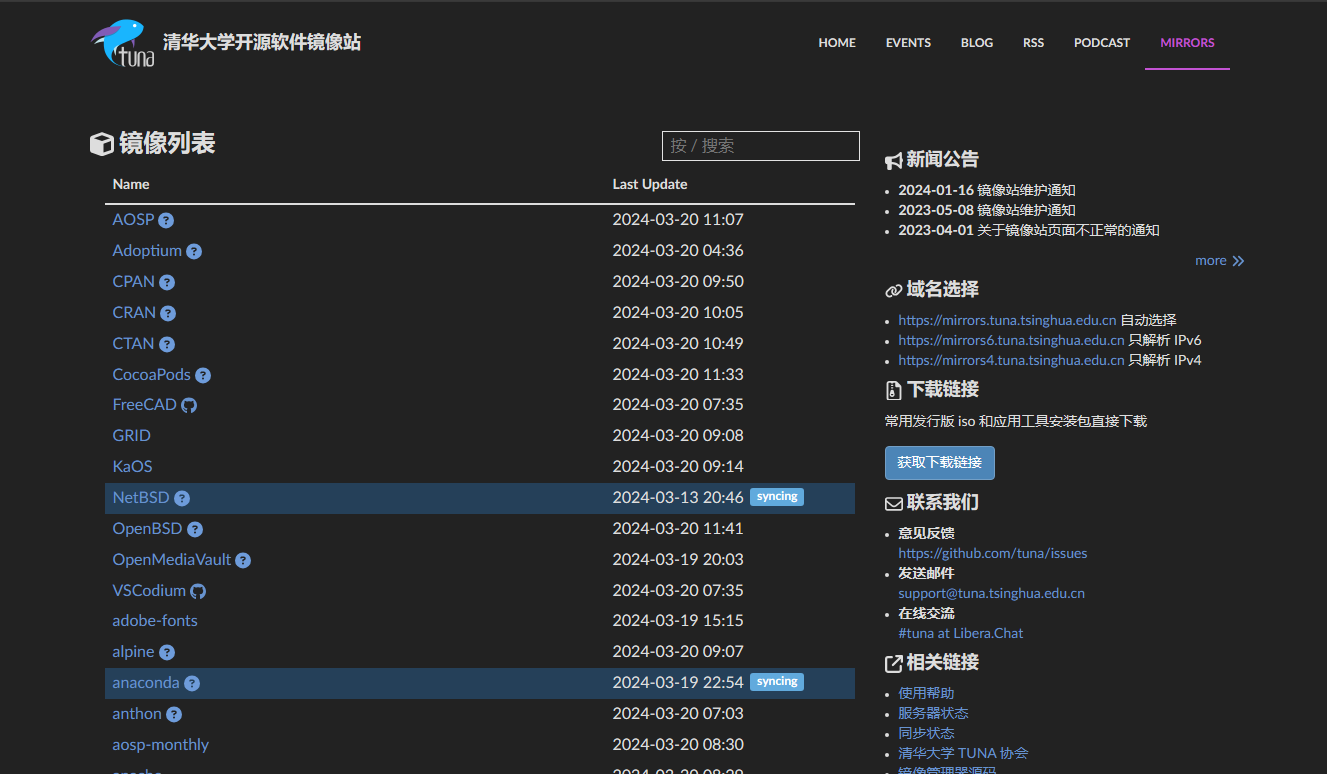Click the 清华大学开源软件镜像站 site title
Screen dimensions: 1327x774
click(x=262, y=43)
